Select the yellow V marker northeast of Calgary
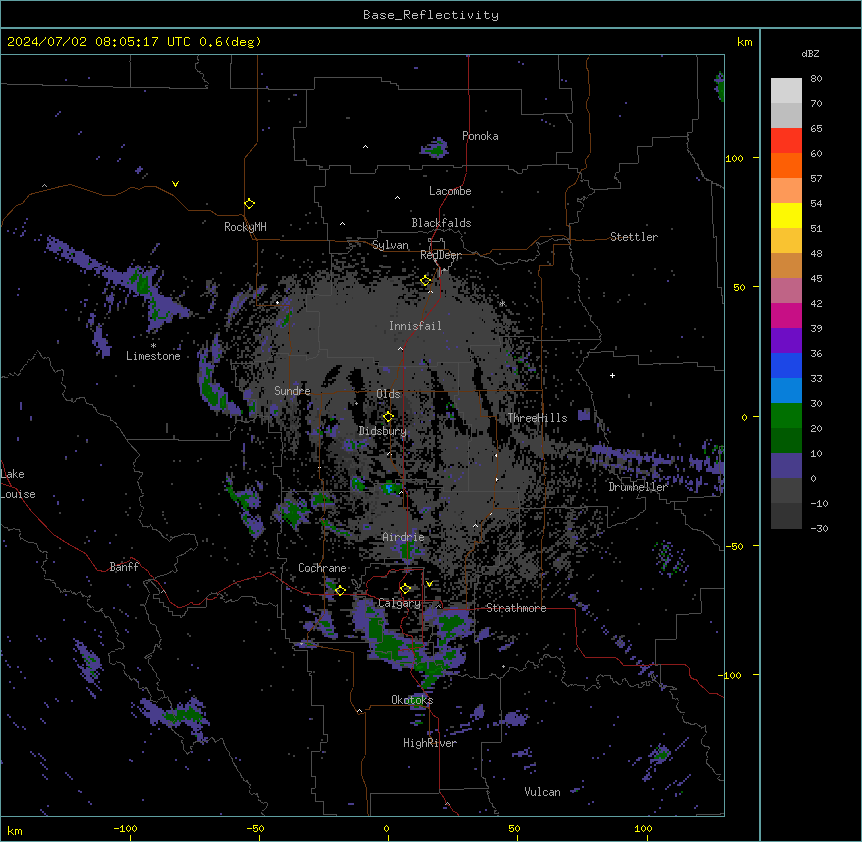 pos(429,584)
